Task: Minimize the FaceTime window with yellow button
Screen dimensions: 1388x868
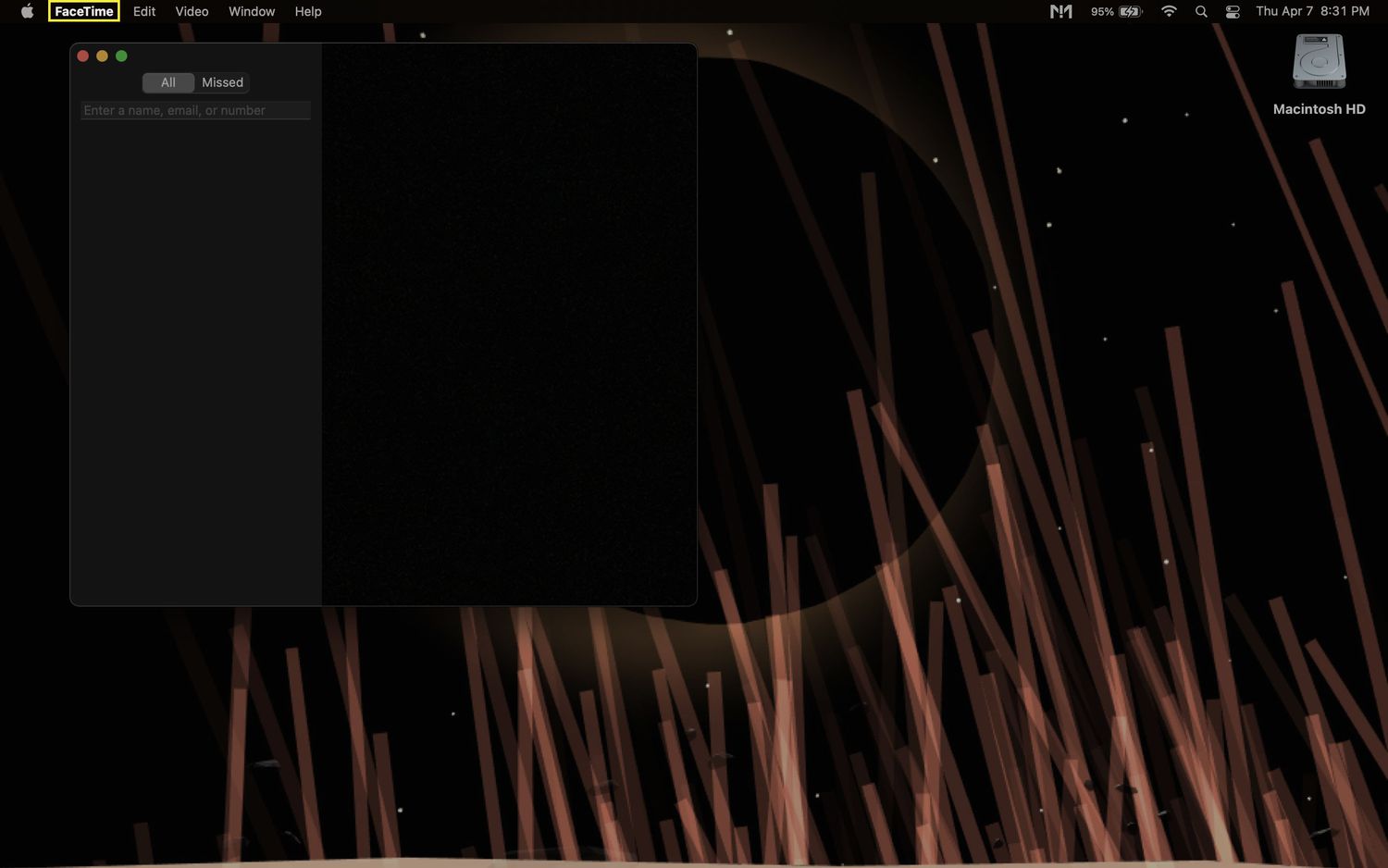Action: [x=102, y=56]
